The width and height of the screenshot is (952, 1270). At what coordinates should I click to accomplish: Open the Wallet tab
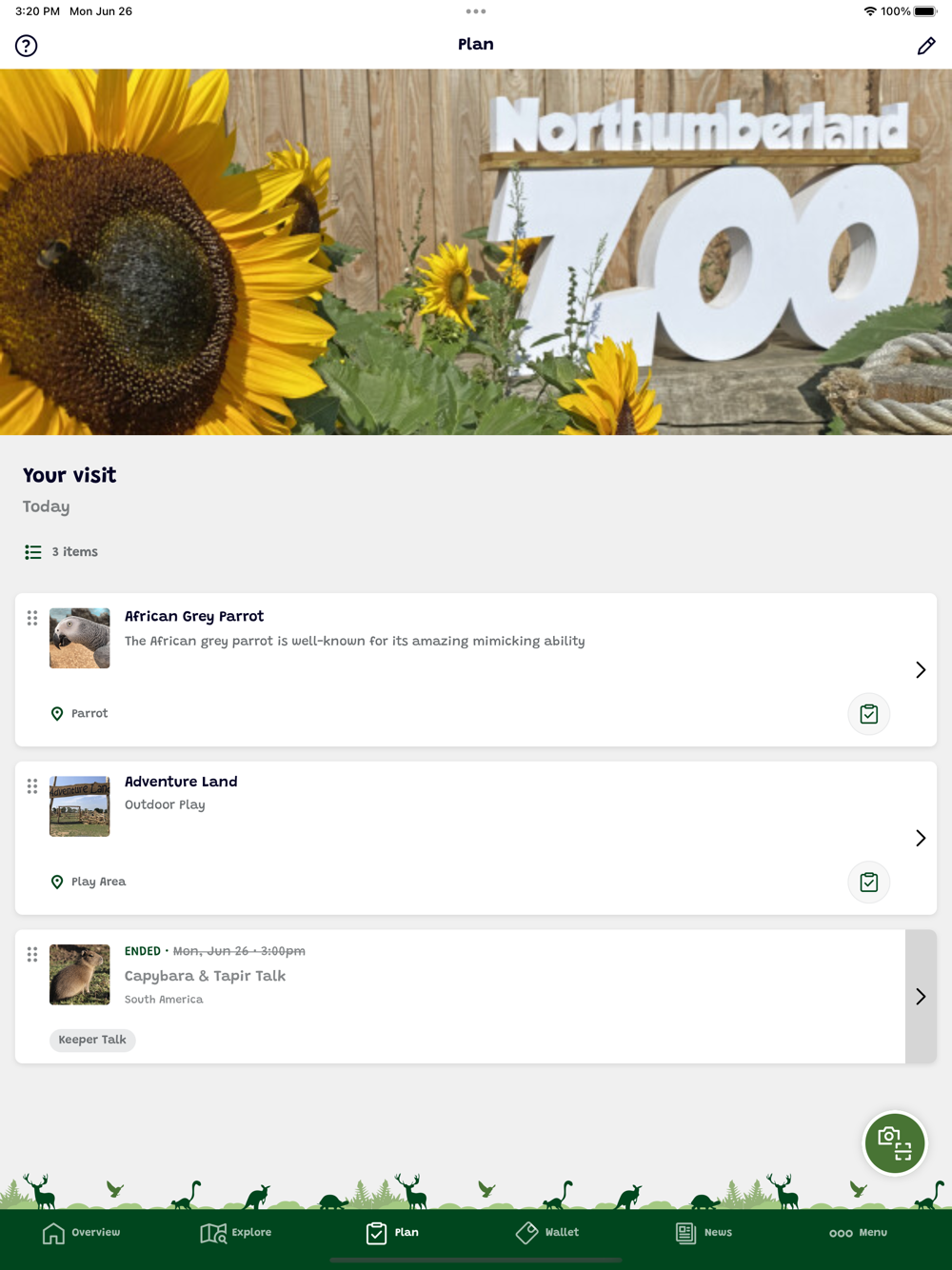[x=547, y=1233]
